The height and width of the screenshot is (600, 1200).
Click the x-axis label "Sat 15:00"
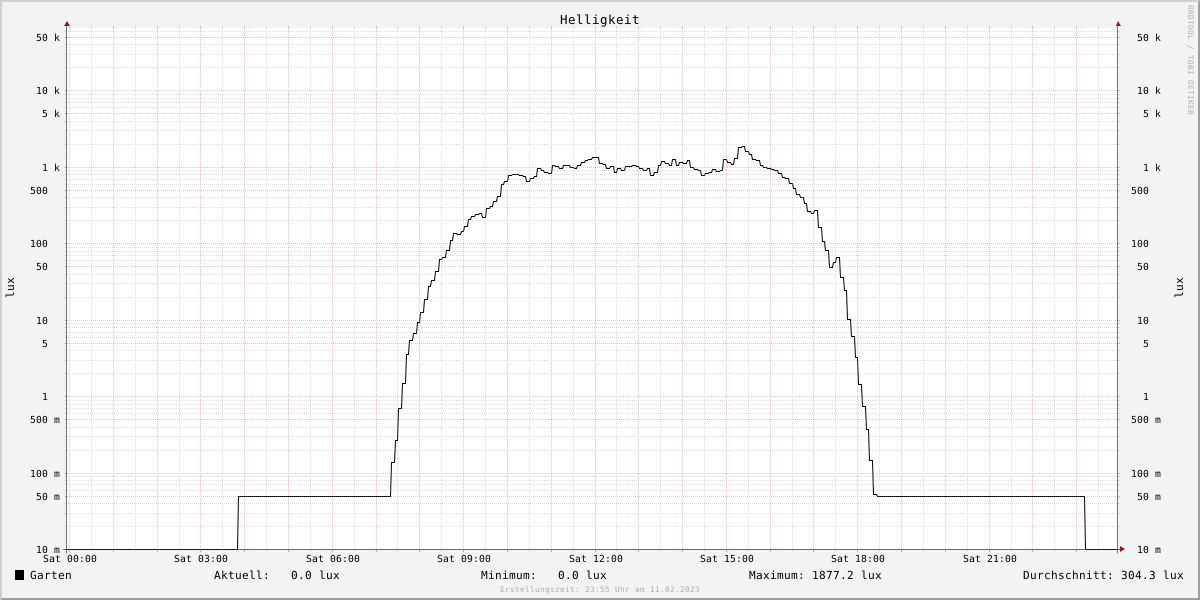tap(727, 559)
